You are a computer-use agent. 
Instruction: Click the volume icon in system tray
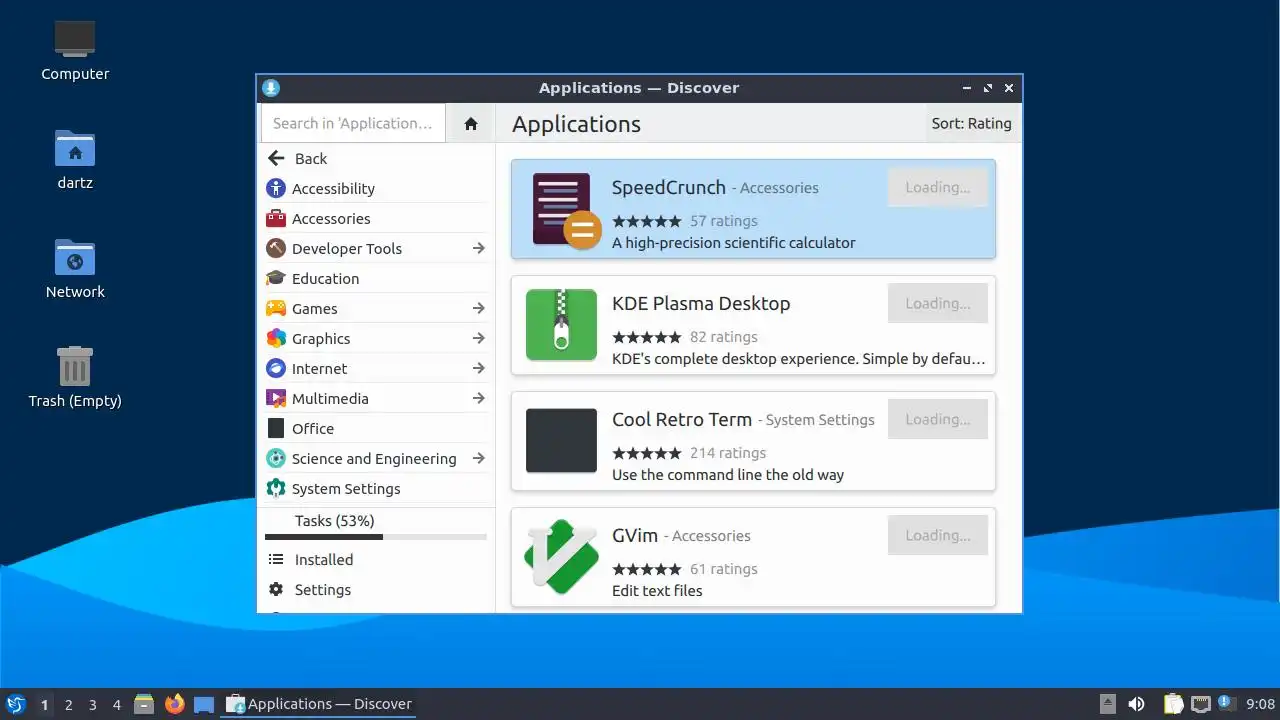pyautogui.click(x=1136, y=704)
